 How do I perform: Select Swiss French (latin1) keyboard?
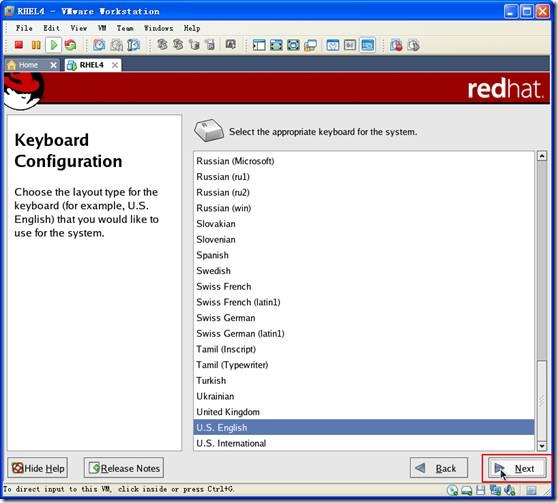(x=364, y=302)
